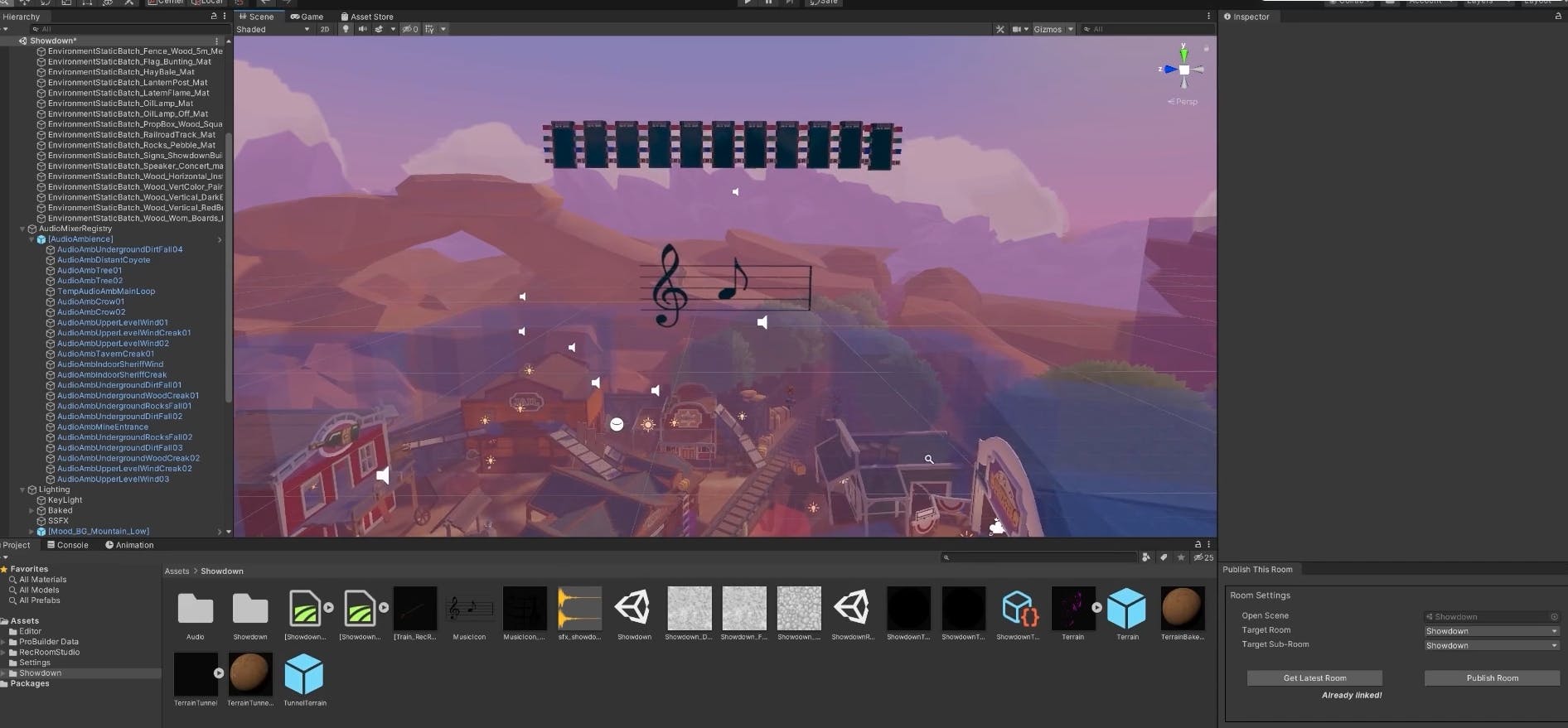Expand the TerrainTunnel asset play arrow
Screen dimensions: 1568x728
pos(219,673)
